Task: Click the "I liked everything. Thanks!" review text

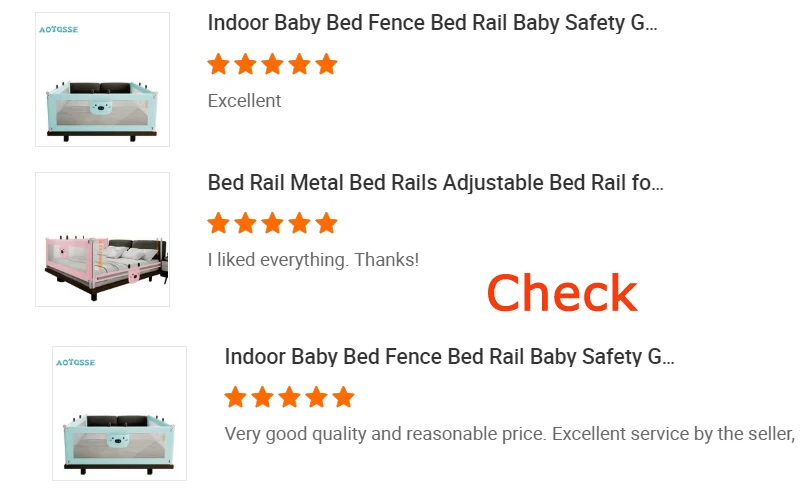Action: (313, 260)
